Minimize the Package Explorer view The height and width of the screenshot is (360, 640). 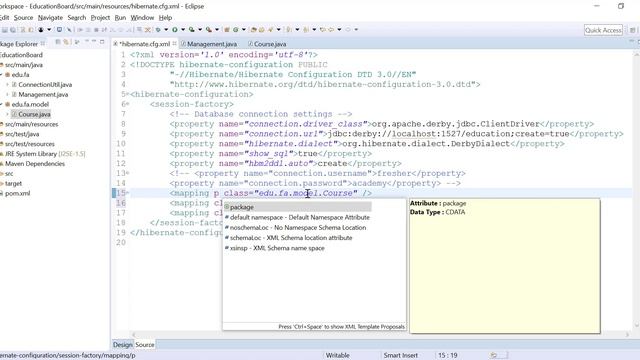[x=94, y=42]
